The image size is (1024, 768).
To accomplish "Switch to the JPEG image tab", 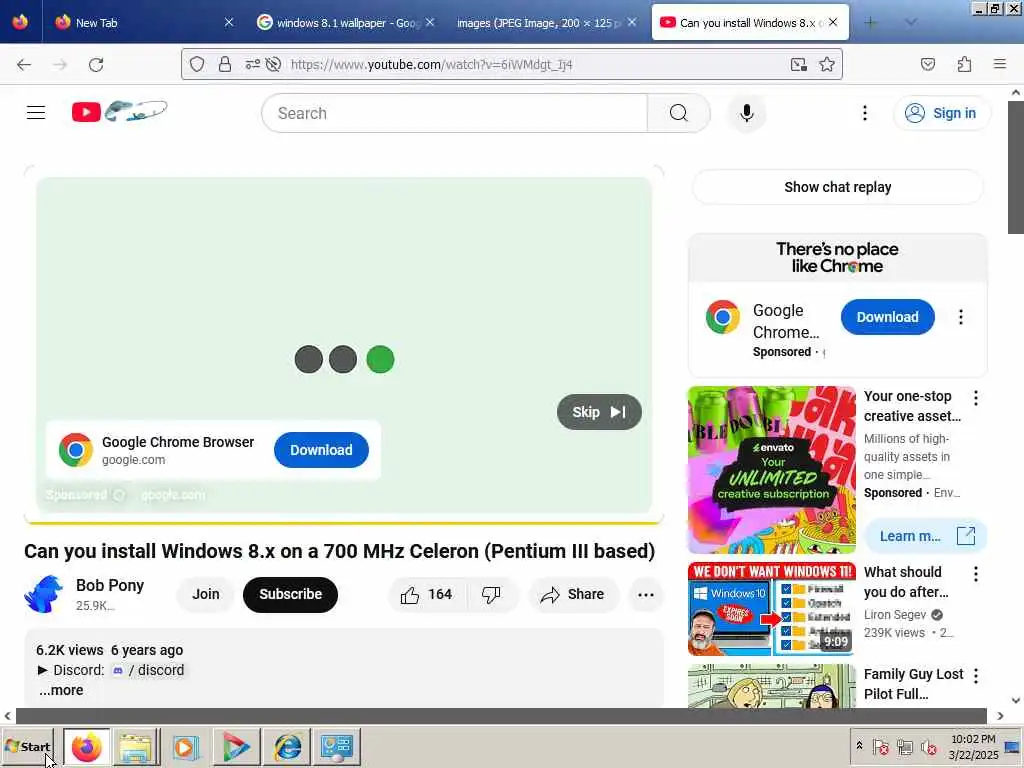I will pyautogui.click(x=547, y=22).
